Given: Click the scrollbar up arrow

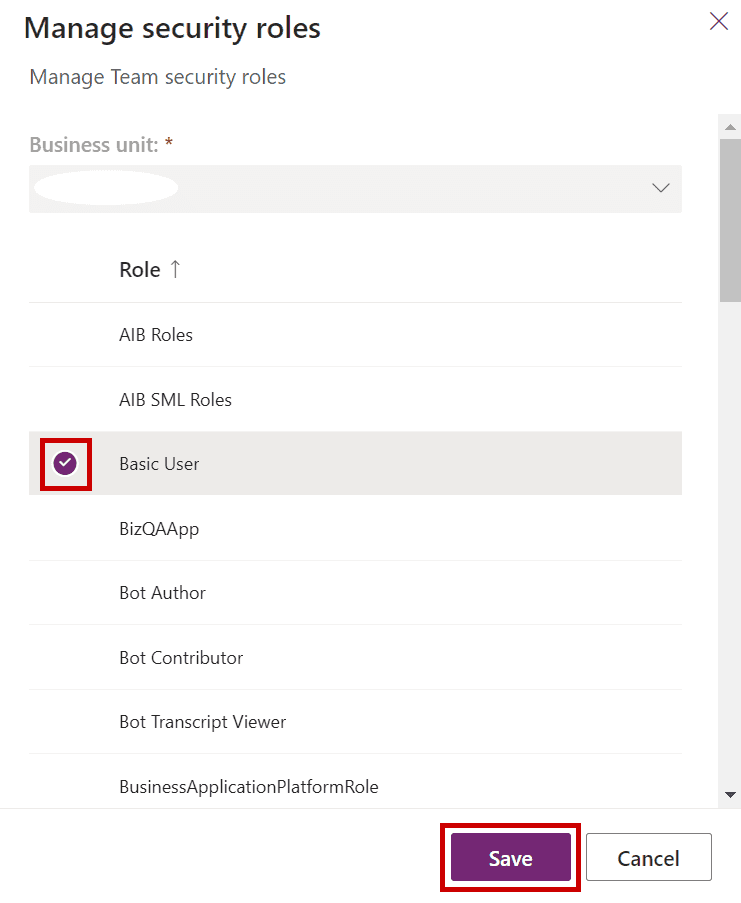Looking at the screenshot, I should (x=730, y=127).
